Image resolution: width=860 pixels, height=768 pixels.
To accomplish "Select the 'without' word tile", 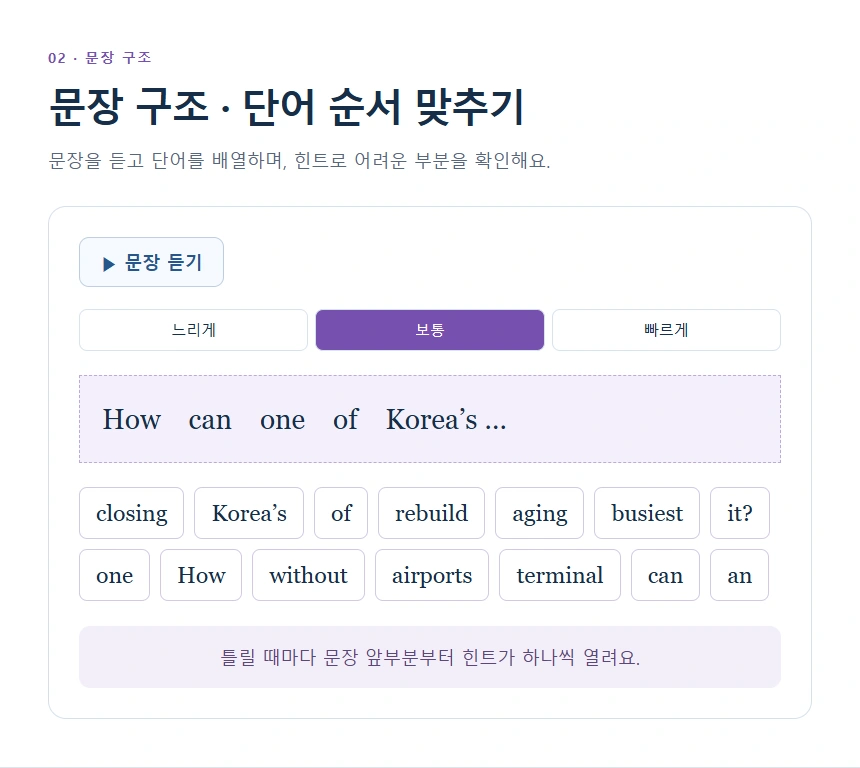I will (x=308, y=575).
